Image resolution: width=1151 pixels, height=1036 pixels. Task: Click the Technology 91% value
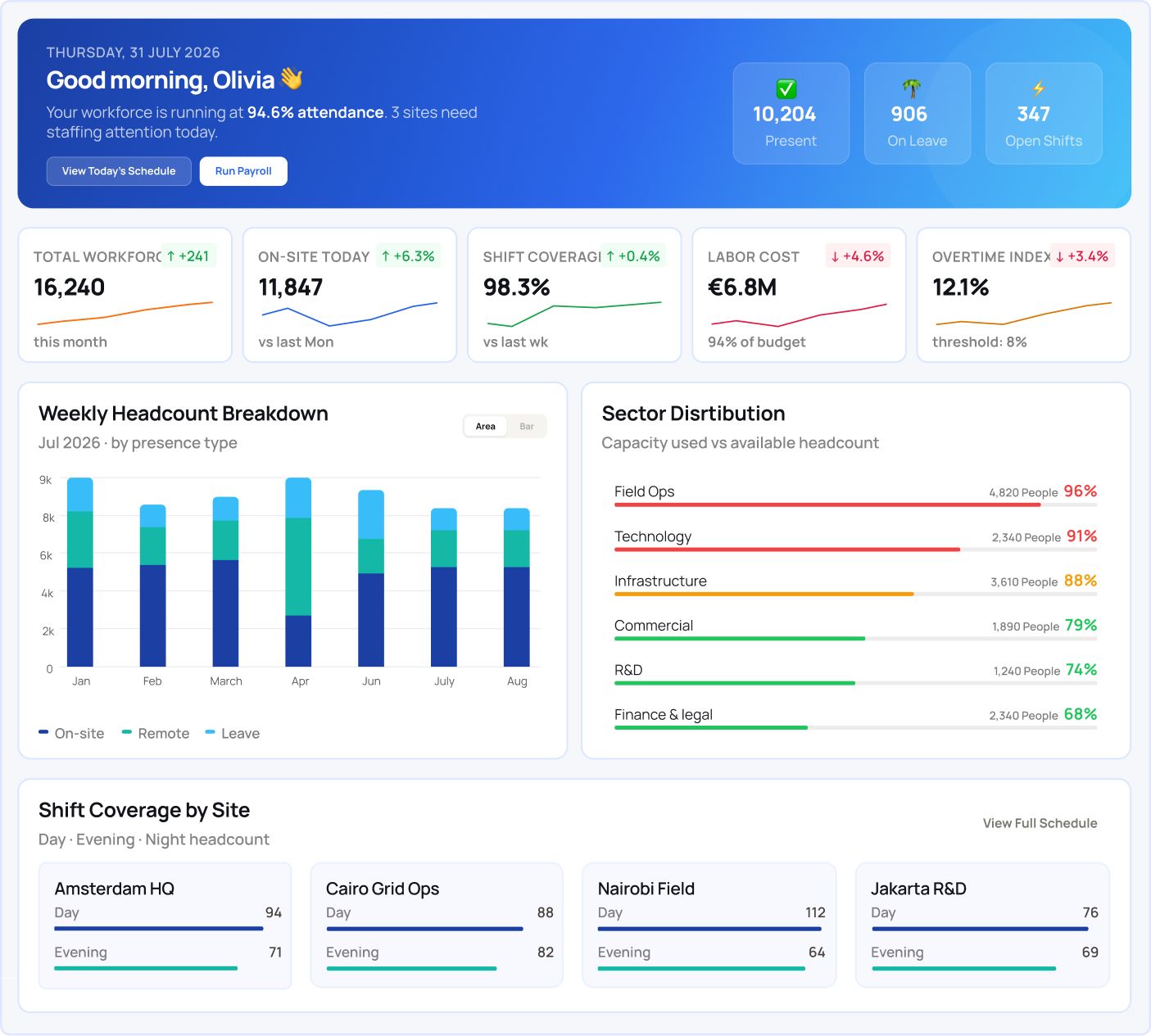click(x=1082, y=536)
